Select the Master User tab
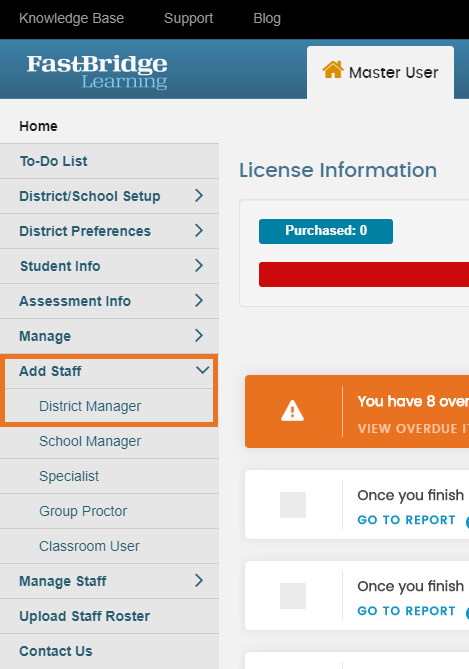Screen dimensions: 469x669 point(380,73)
